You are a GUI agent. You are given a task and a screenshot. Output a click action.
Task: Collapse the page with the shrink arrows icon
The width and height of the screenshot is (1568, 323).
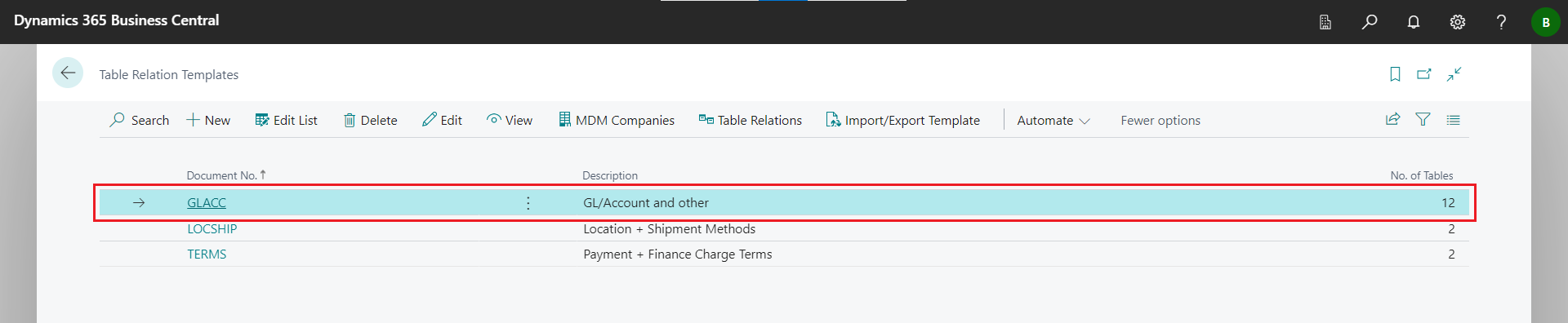[1454, 74]
